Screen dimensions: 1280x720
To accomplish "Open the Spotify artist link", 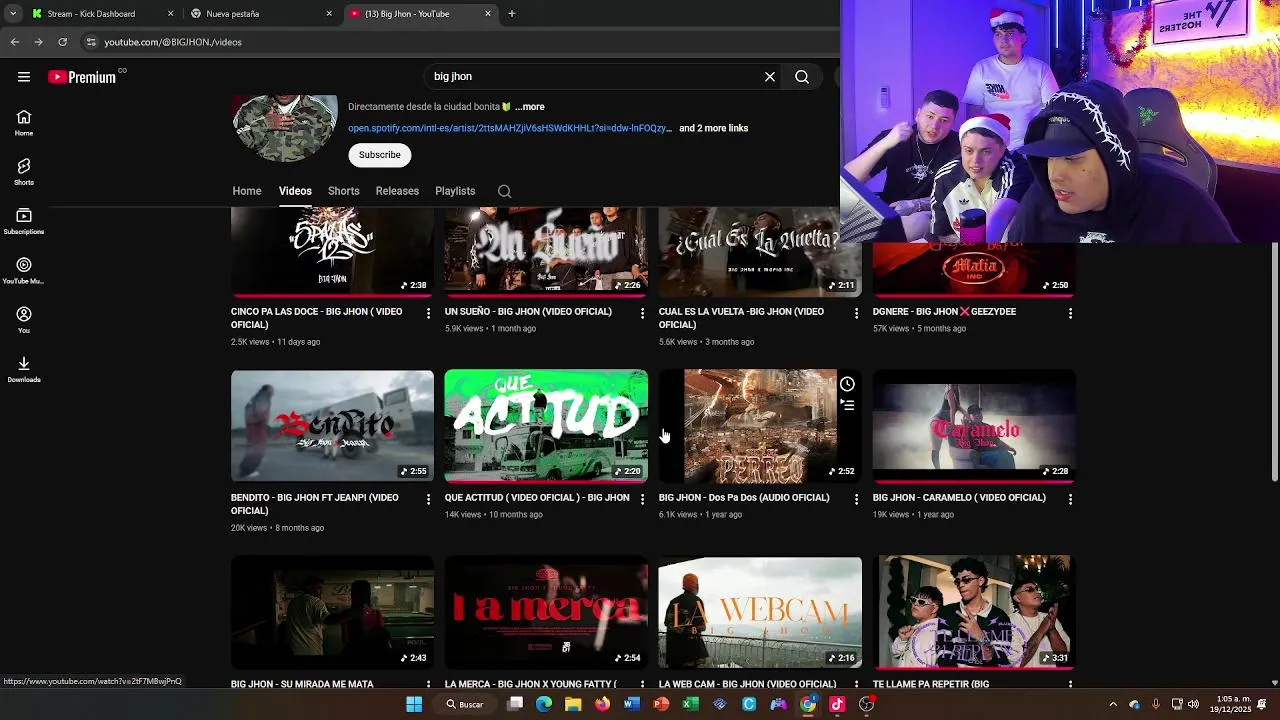I will pos(510,128).
